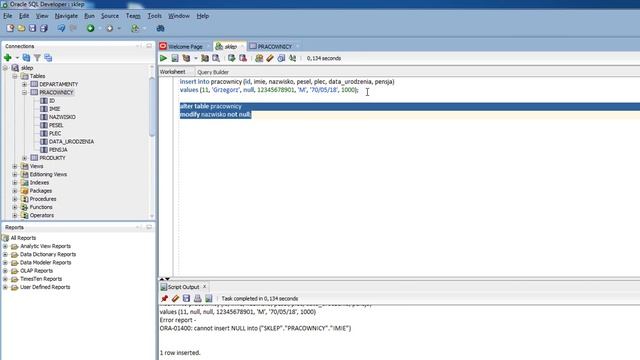Click the Refresh connections icon
This screenshot has height=360, width=640.
(x=26, y=58)
